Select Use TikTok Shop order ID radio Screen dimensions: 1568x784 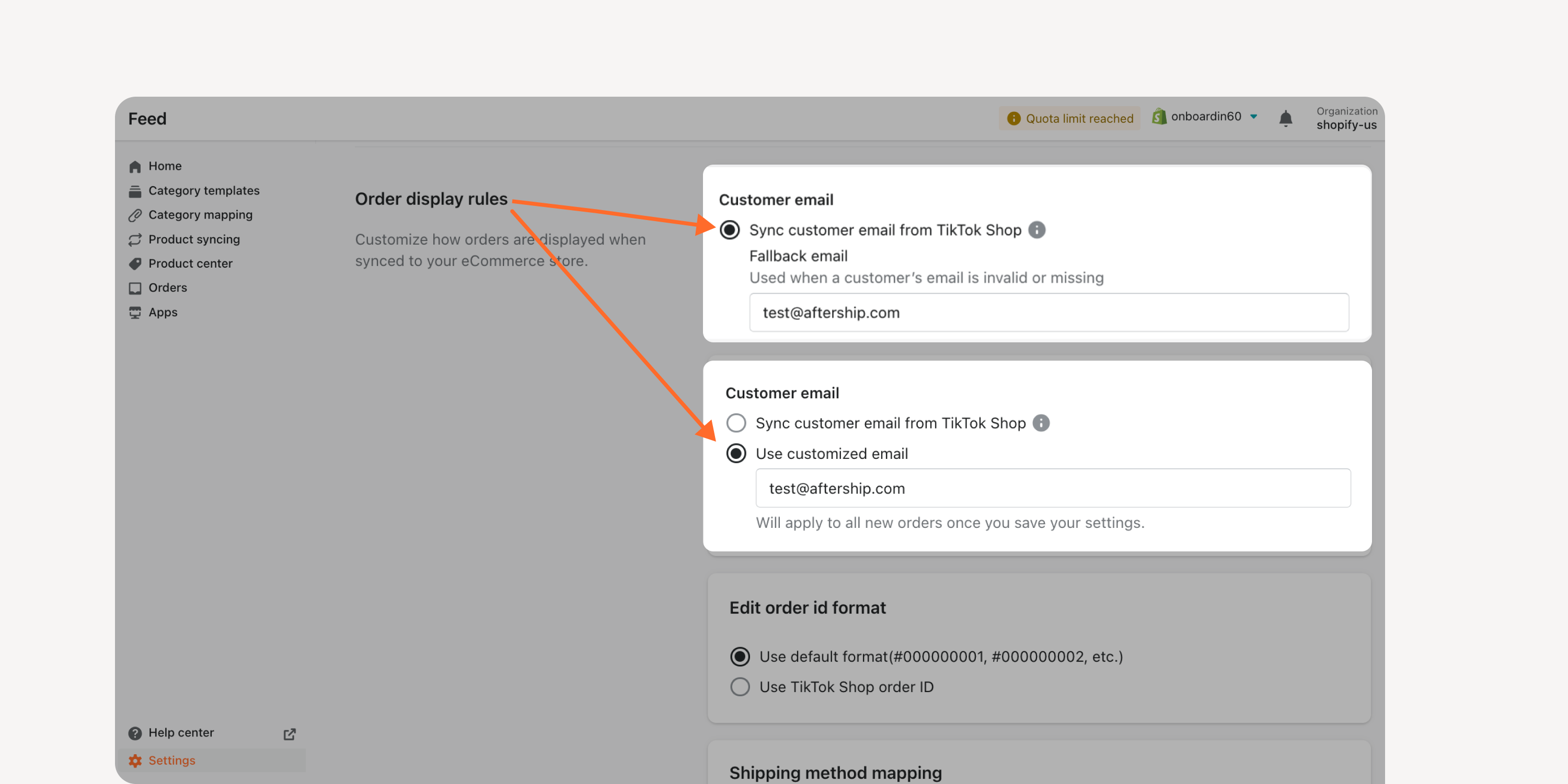point(740,687)
